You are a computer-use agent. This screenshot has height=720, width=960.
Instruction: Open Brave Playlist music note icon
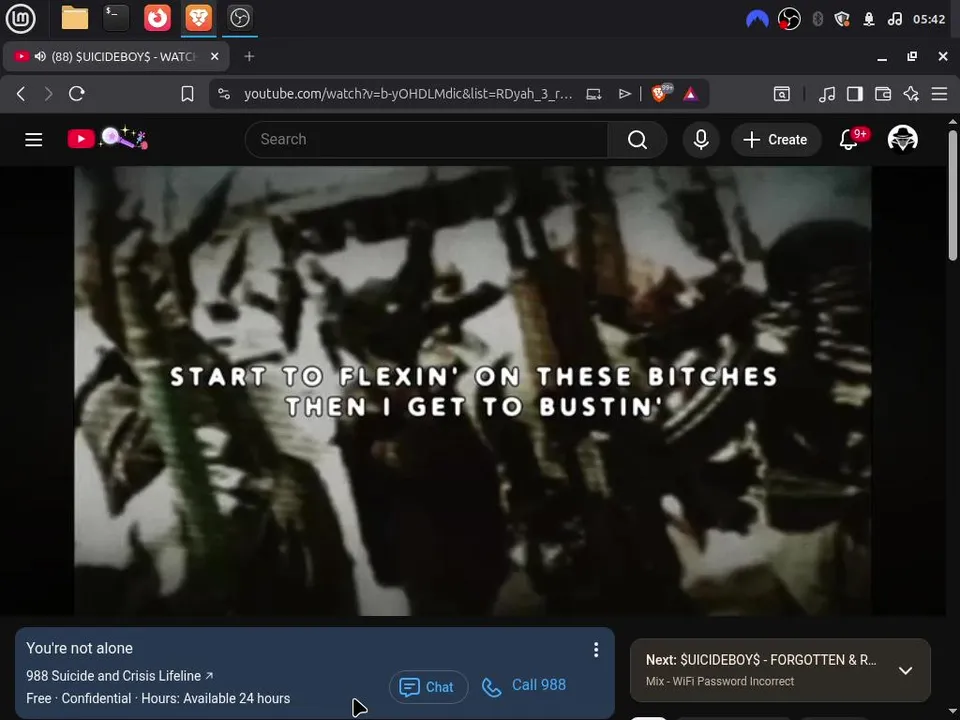coord(827,94)
